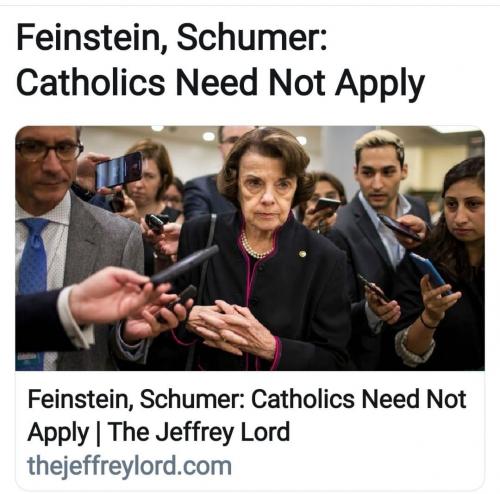Image resolution: width=500 pixels, height=494 pixels.
Task: Click 'Apply | The Jeffrey Lord' title line
Action: tap(159, 432)
